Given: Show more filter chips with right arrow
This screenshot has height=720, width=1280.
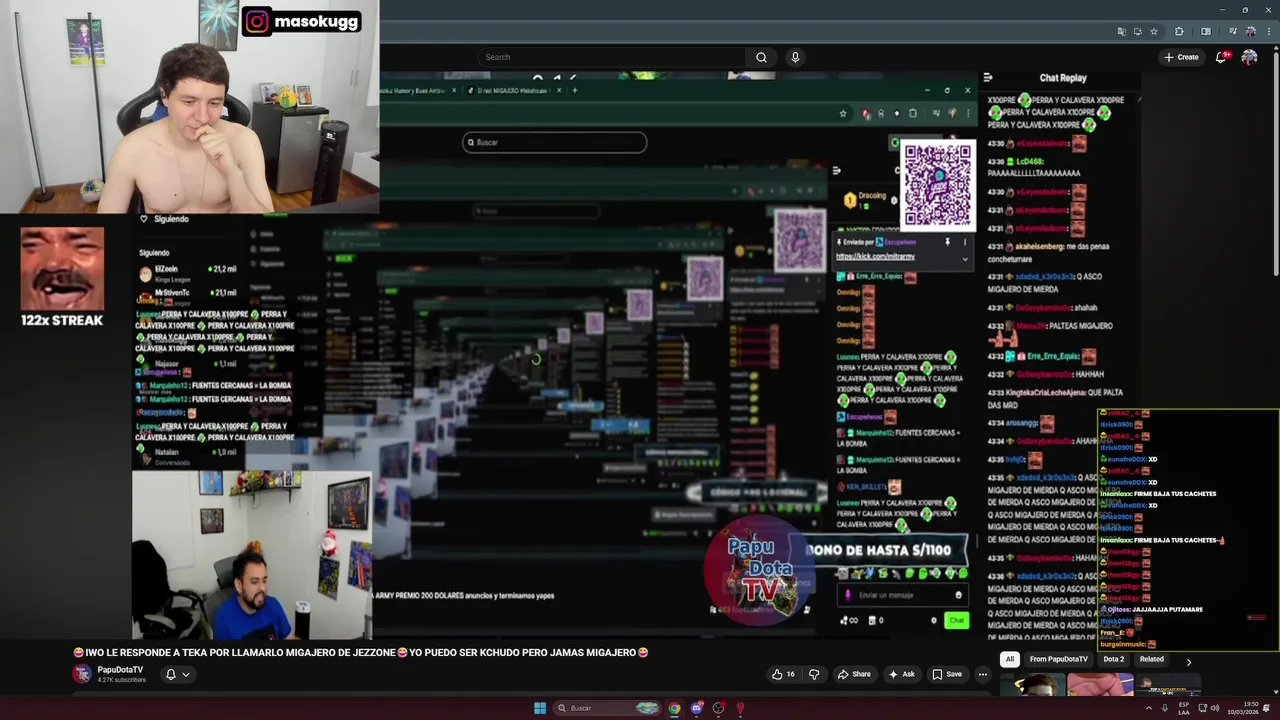Looking at the screenshot, I should click(1188, 661).
